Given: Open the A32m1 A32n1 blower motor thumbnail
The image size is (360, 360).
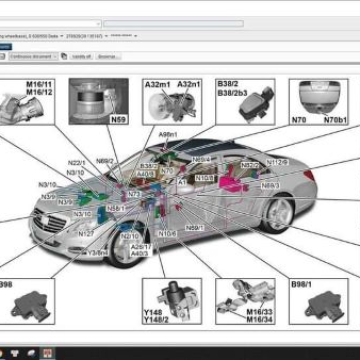Looking at the screenshot, I should point(172,102).
